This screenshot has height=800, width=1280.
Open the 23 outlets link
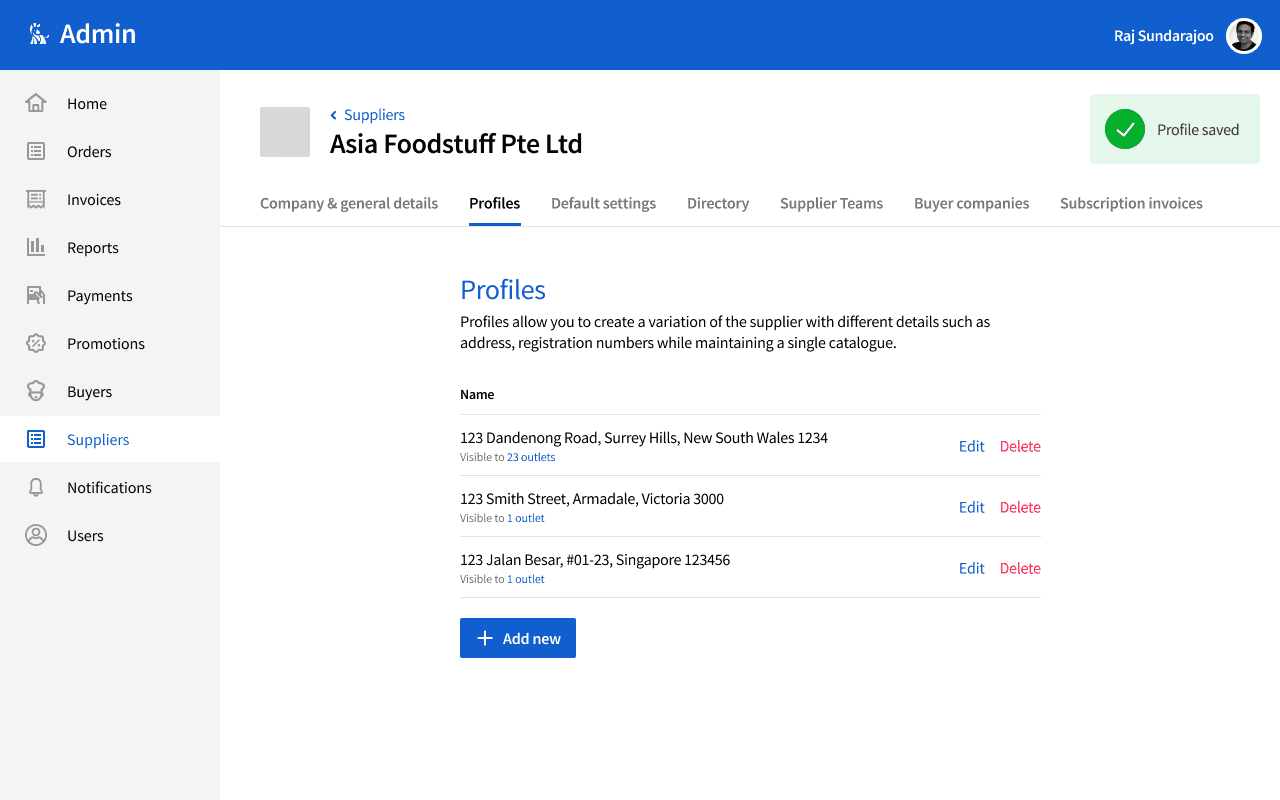(x=531, y=457)
